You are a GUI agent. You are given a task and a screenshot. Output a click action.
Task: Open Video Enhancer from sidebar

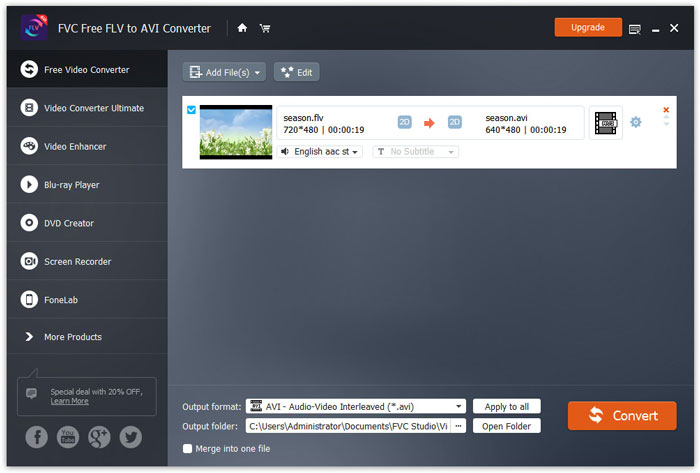coord(88,146)
